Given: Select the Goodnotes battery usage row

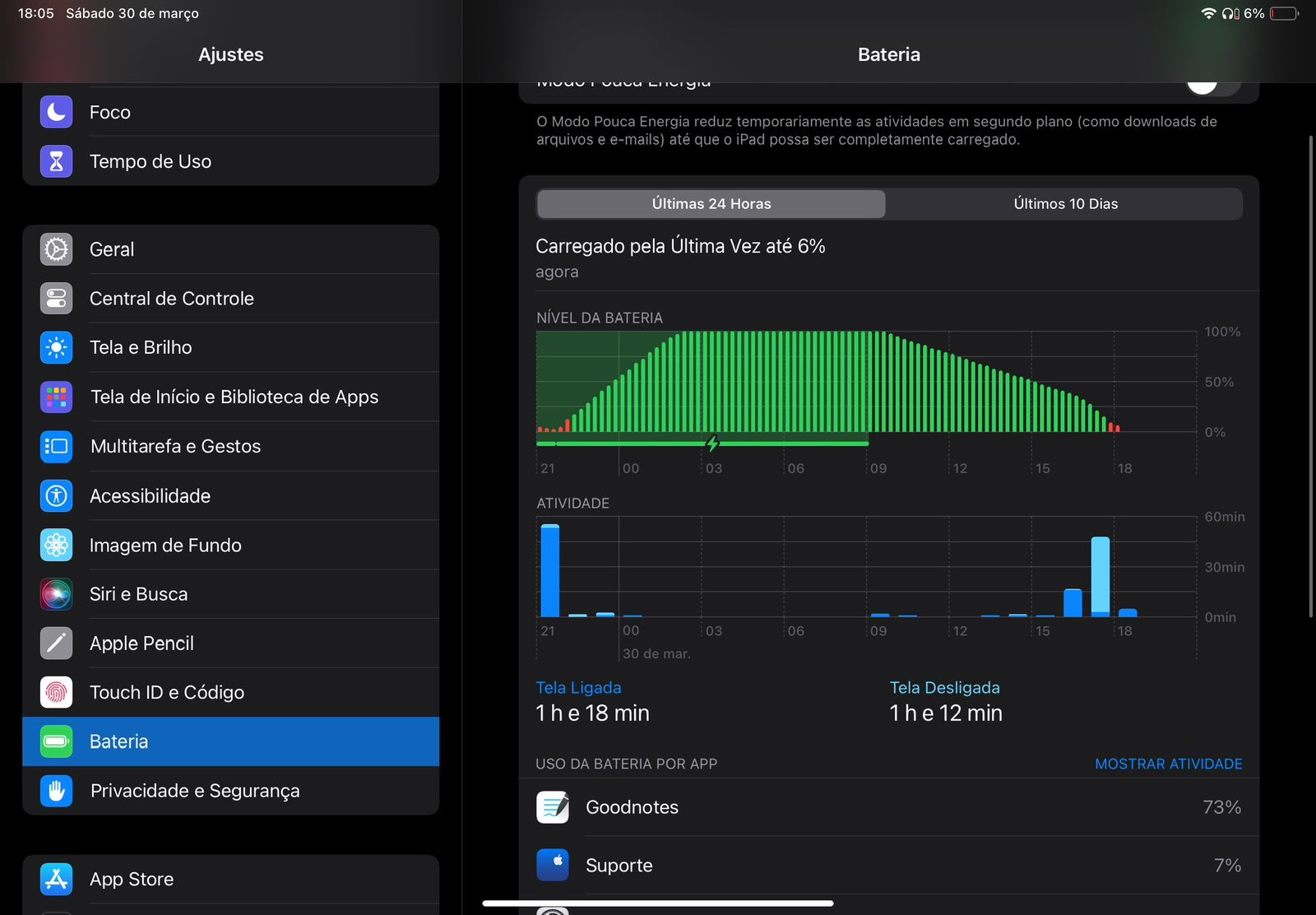Looking at the screenshot, I should tap(889, 807).
